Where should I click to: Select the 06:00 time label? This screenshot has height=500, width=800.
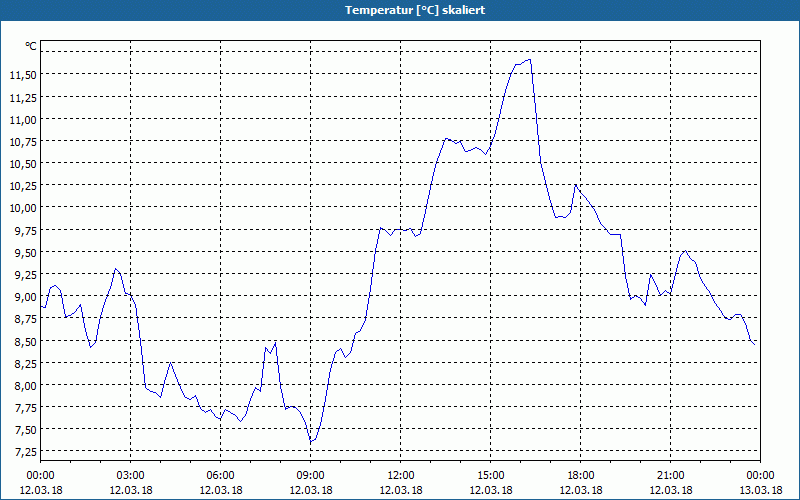pyautogui.click(x=220, y=476)
